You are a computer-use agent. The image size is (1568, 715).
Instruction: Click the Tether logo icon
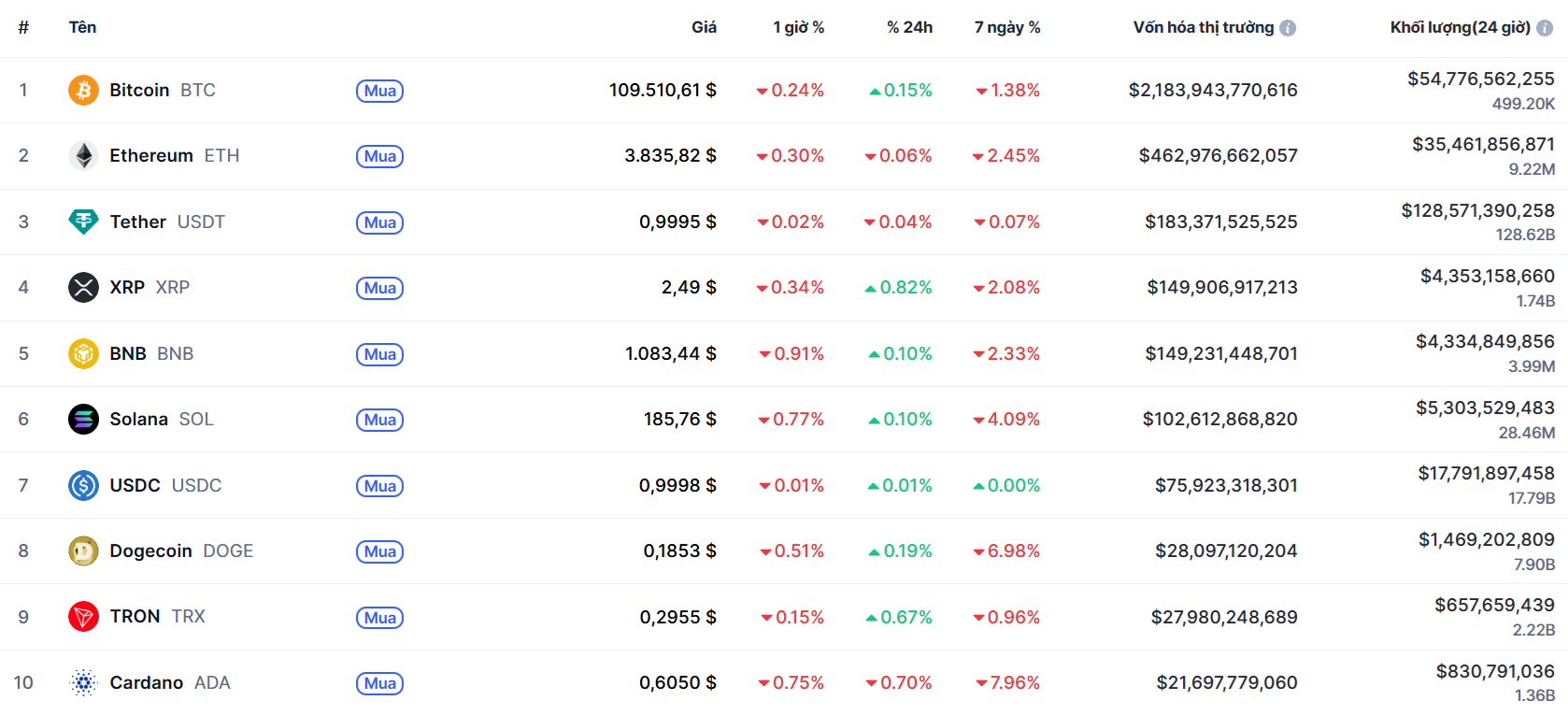click(83, 222)
